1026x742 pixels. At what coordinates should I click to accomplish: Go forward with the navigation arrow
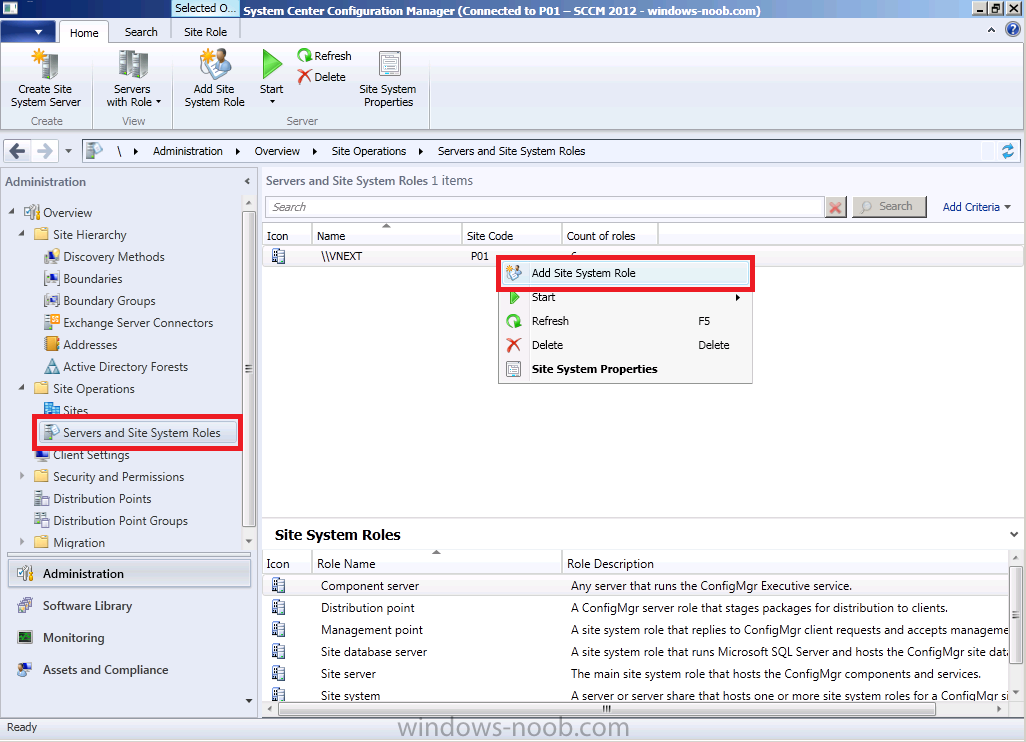44,151
